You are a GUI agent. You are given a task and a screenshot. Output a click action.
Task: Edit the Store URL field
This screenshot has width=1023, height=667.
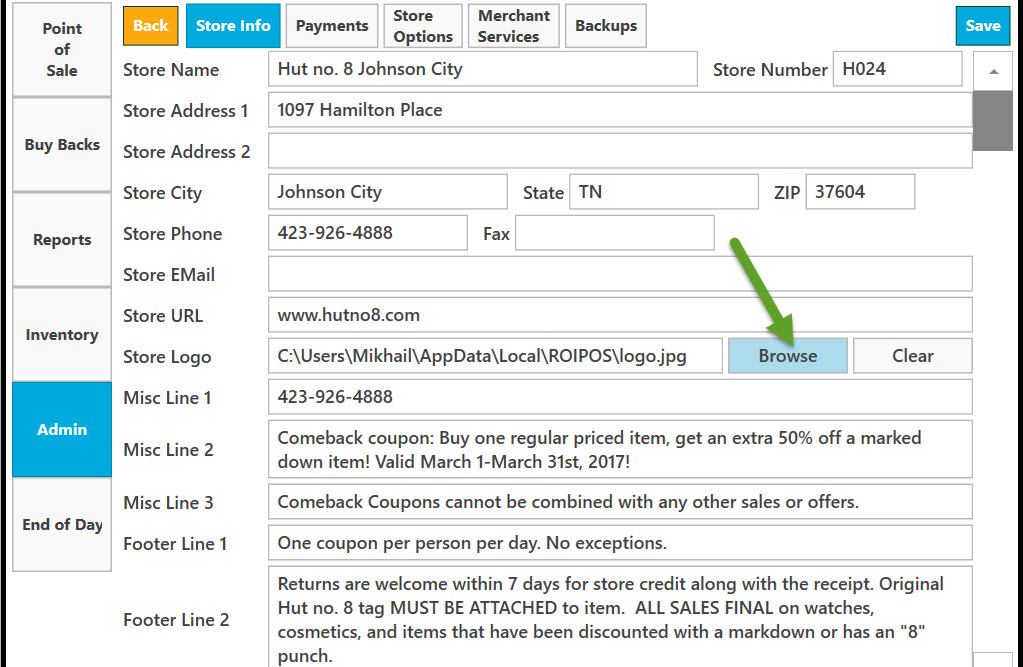click(620, 315)
